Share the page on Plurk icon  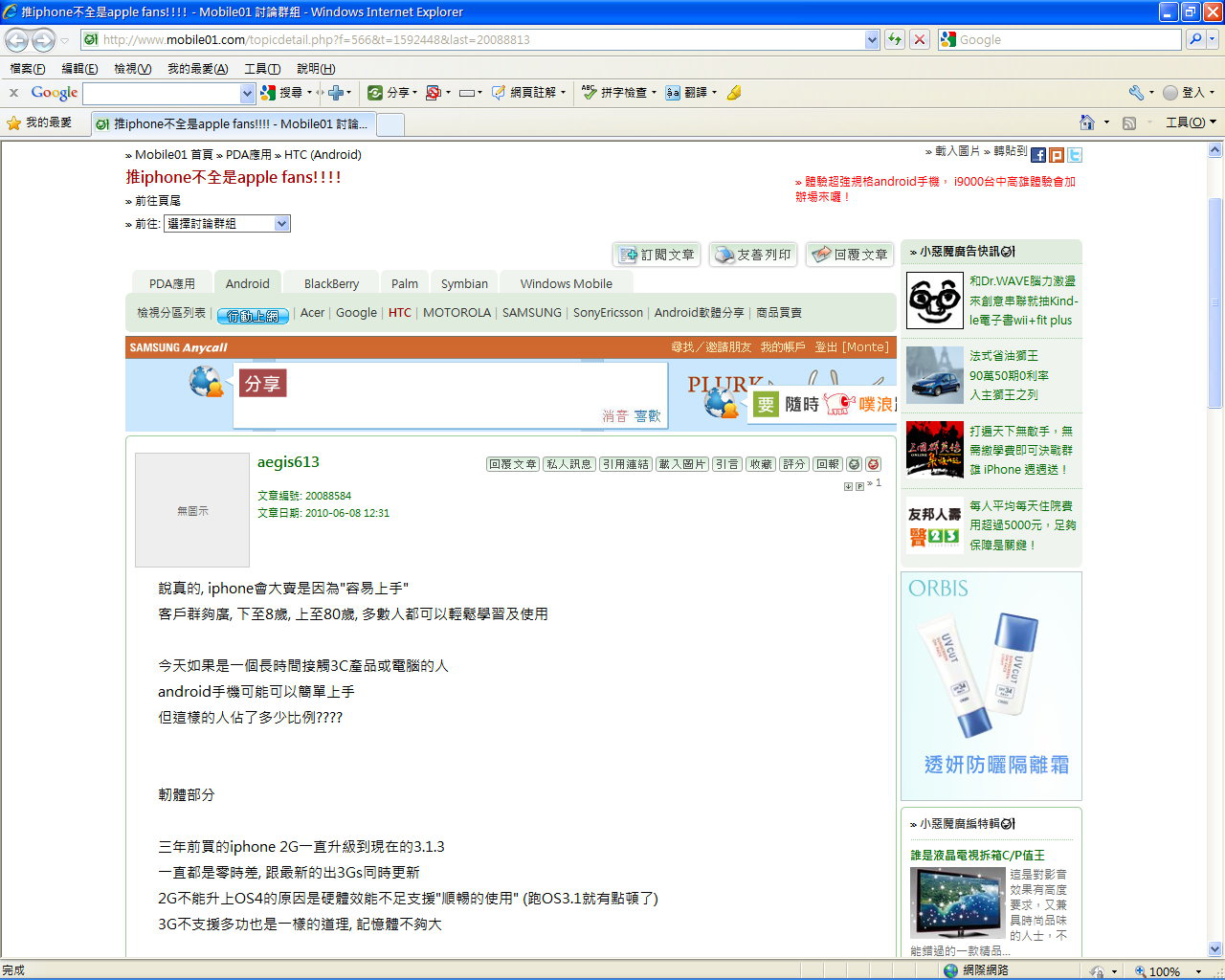[x=1057, y=154]
